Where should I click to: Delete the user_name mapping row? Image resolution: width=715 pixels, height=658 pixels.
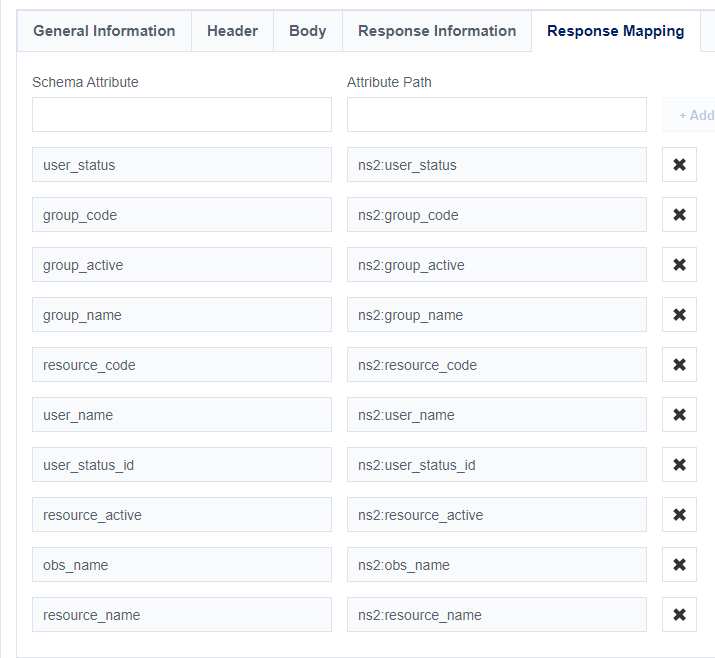click(x=679, y=415)
